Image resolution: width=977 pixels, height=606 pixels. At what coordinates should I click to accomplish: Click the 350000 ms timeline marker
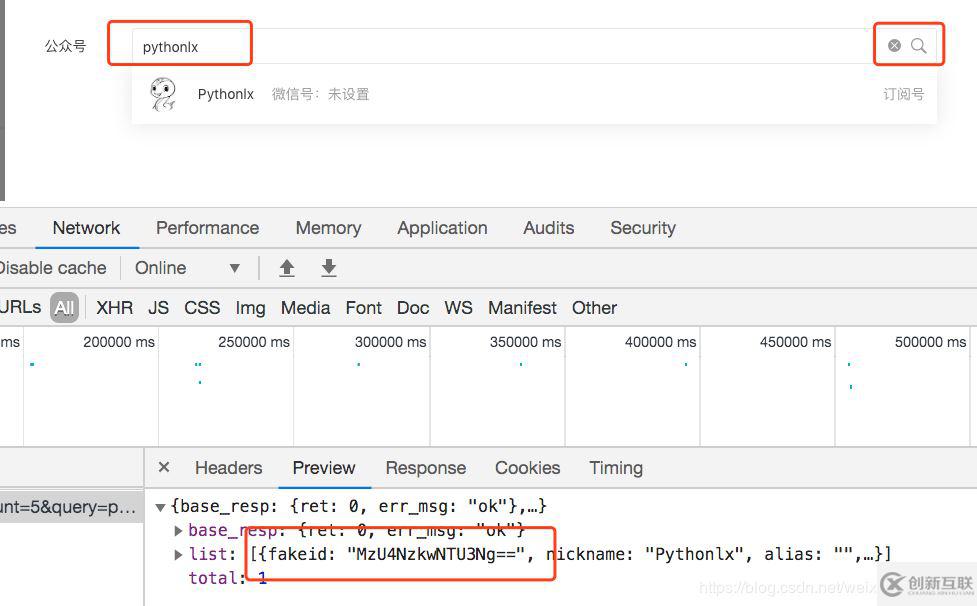[x=525, y=342]
